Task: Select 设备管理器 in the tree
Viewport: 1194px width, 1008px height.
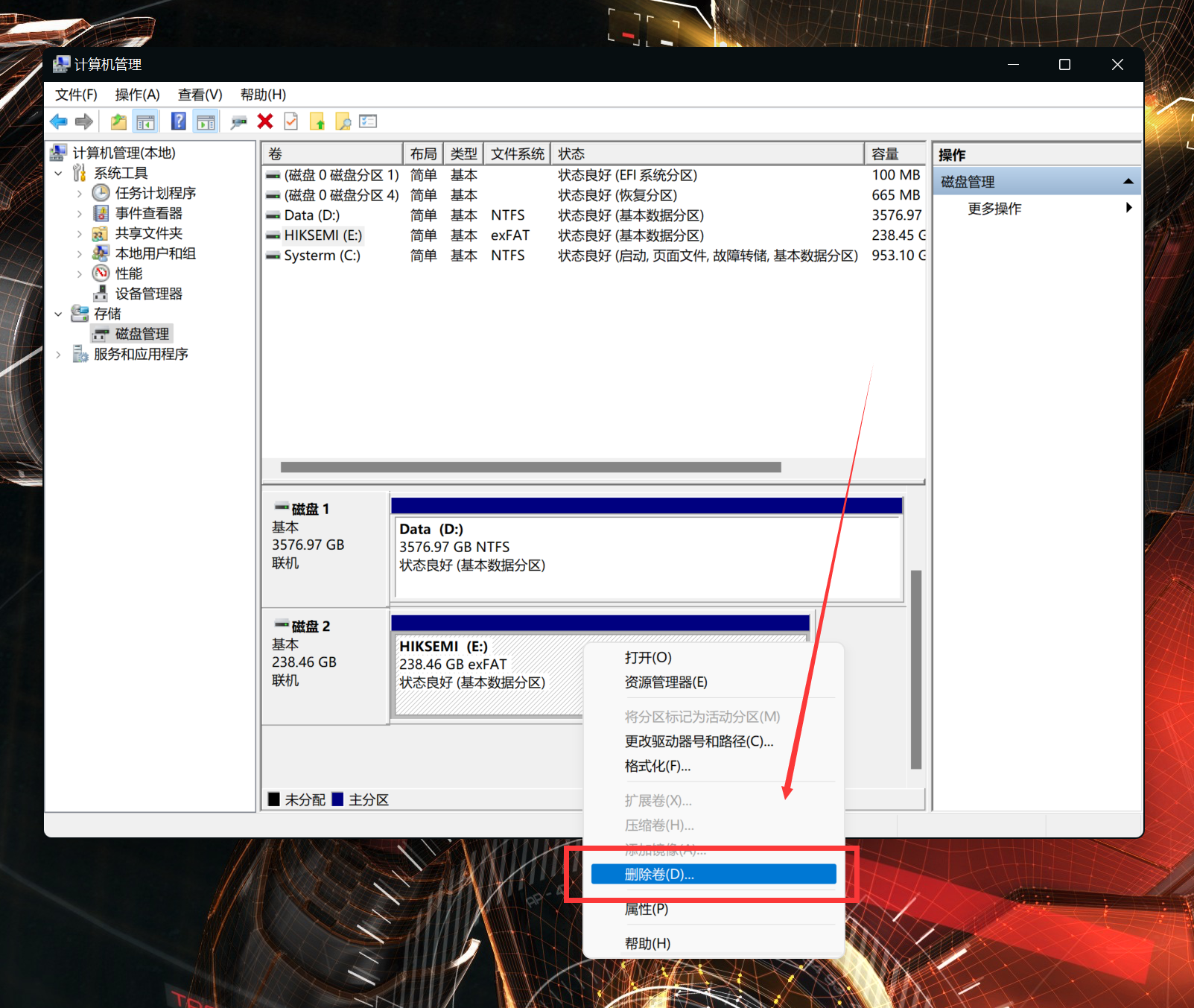Action: [x=148, y=294]
